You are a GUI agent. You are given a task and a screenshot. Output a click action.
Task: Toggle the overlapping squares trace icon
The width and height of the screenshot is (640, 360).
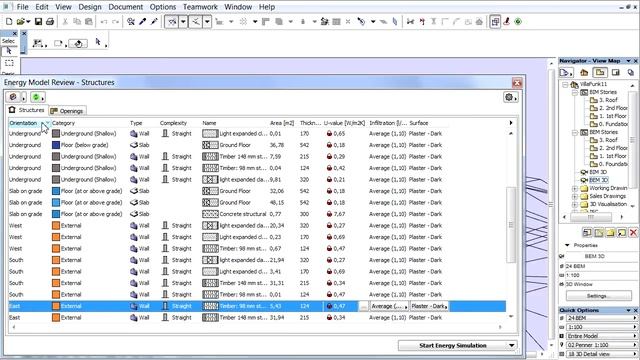click(x=495, y=22)
